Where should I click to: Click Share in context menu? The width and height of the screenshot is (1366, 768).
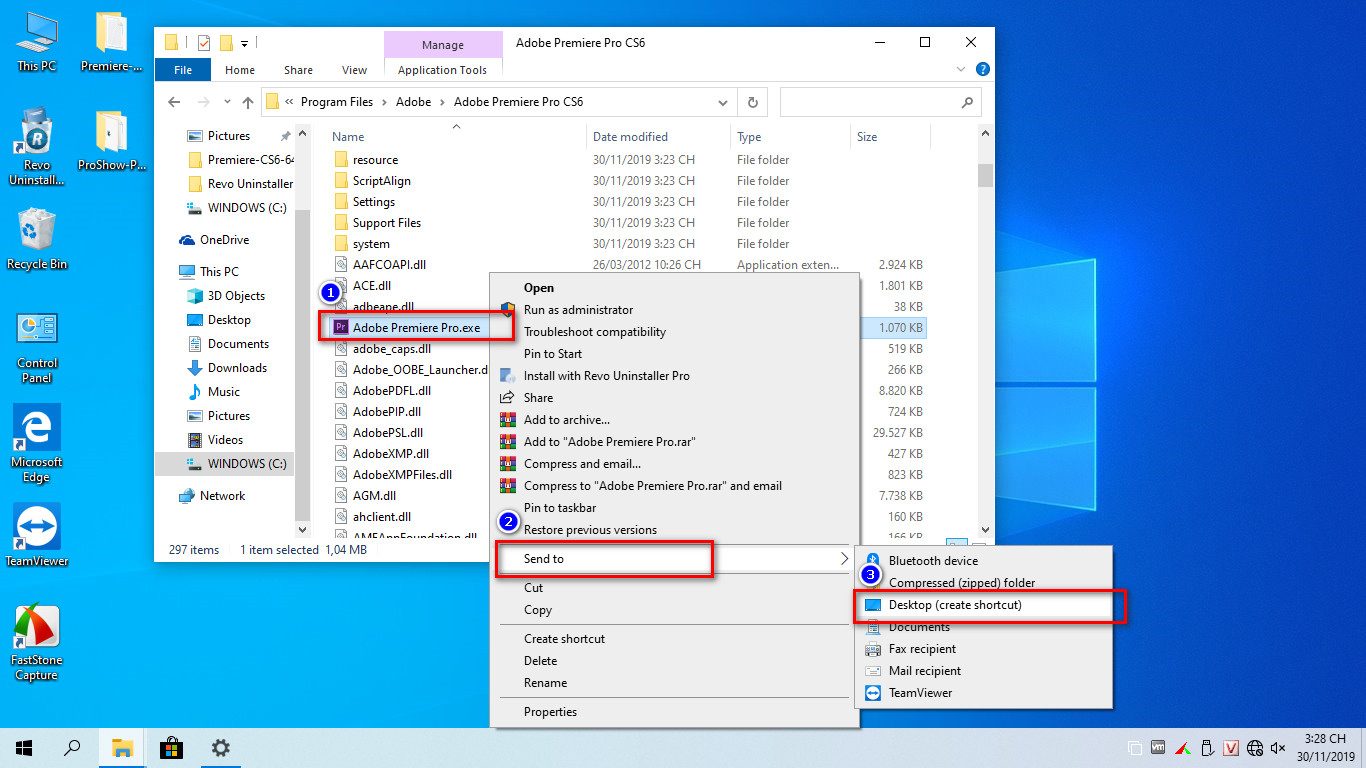point(538,398)
